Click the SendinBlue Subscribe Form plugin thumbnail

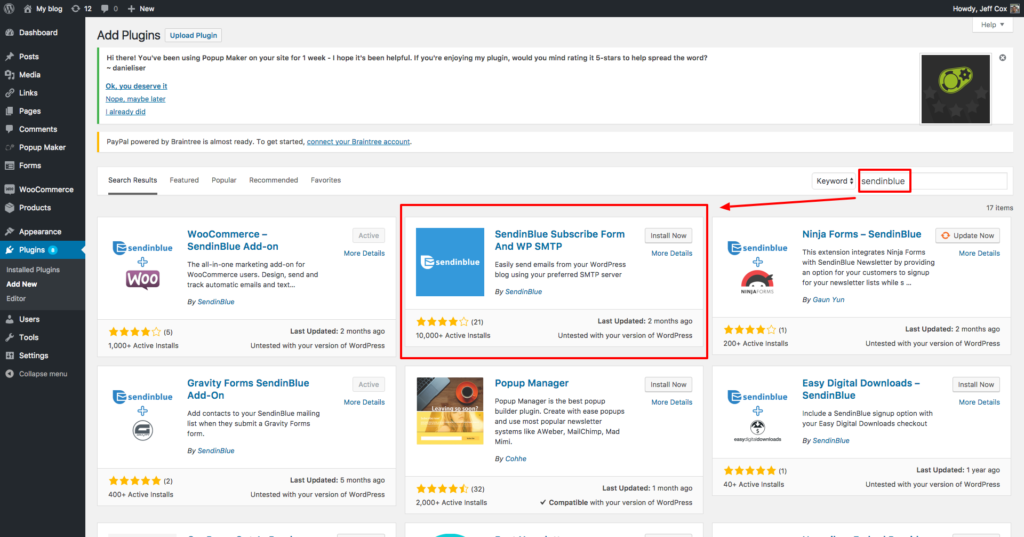(450, 262)
